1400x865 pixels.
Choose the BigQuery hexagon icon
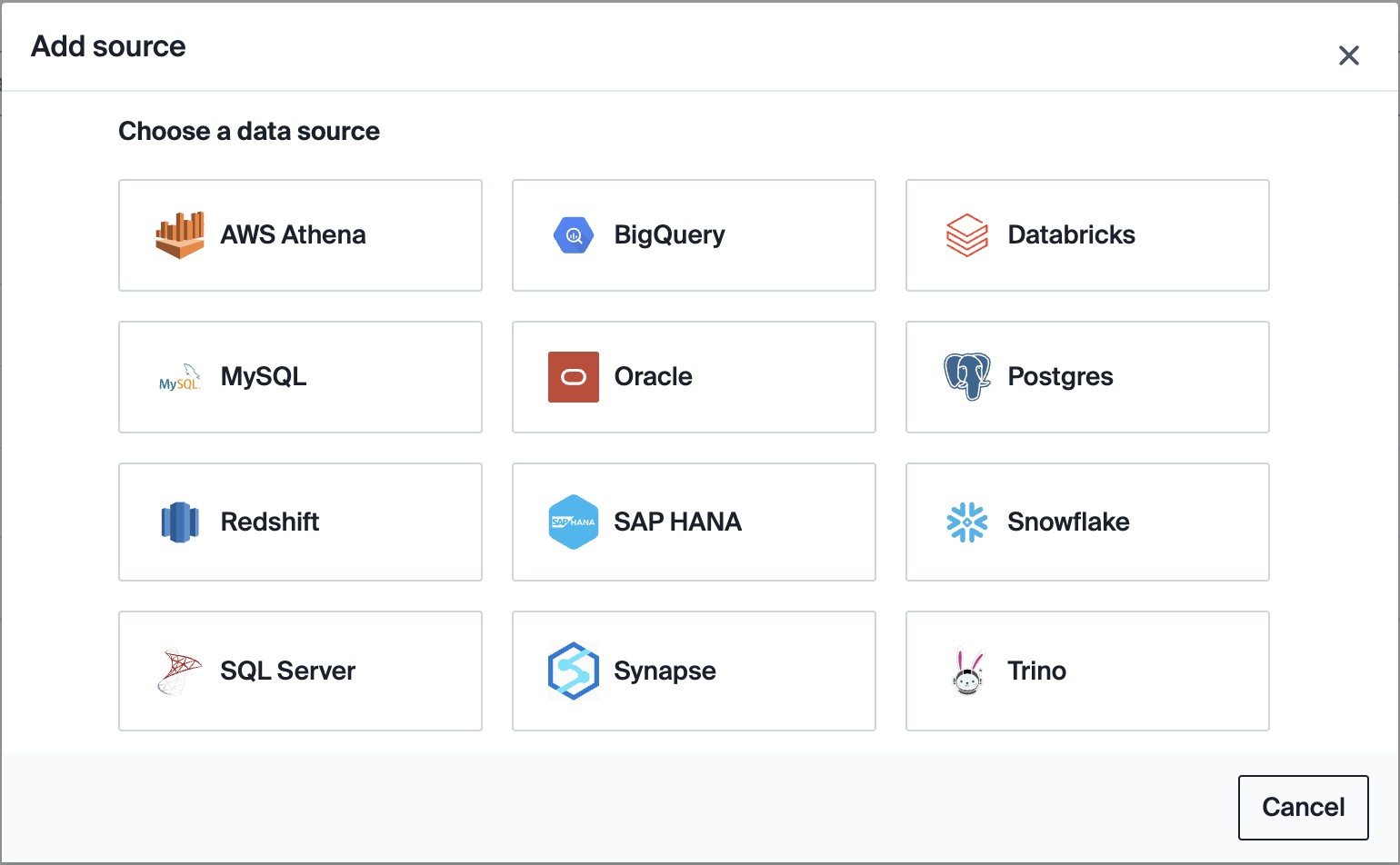(x=574, y=235)
